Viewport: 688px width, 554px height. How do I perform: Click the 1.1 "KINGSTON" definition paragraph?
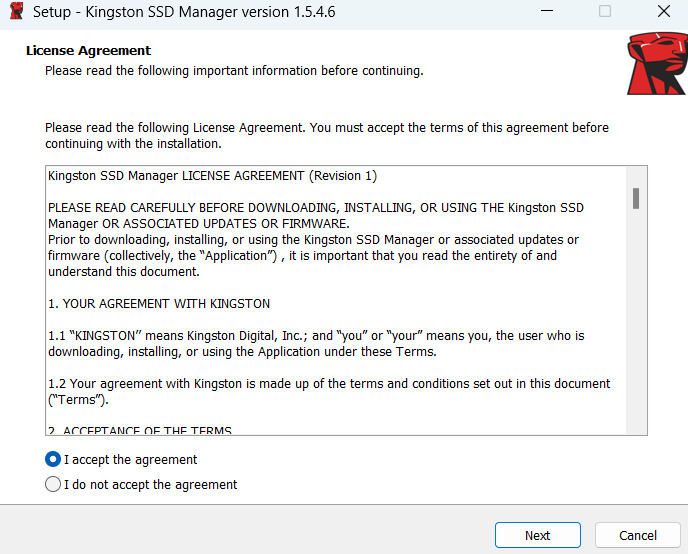[x=315, y=343]
